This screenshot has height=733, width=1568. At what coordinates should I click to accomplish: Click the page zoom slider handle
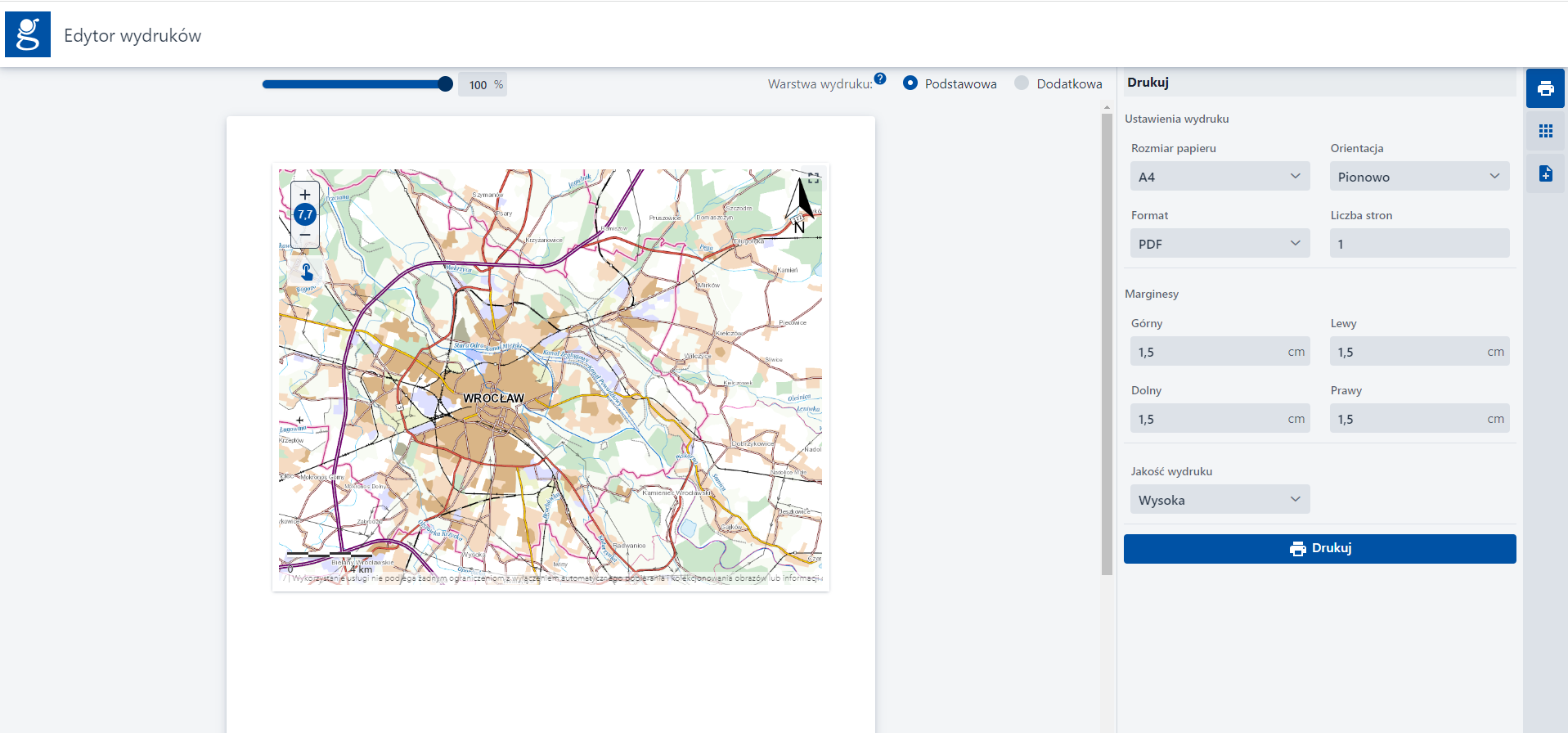(446, 83)
